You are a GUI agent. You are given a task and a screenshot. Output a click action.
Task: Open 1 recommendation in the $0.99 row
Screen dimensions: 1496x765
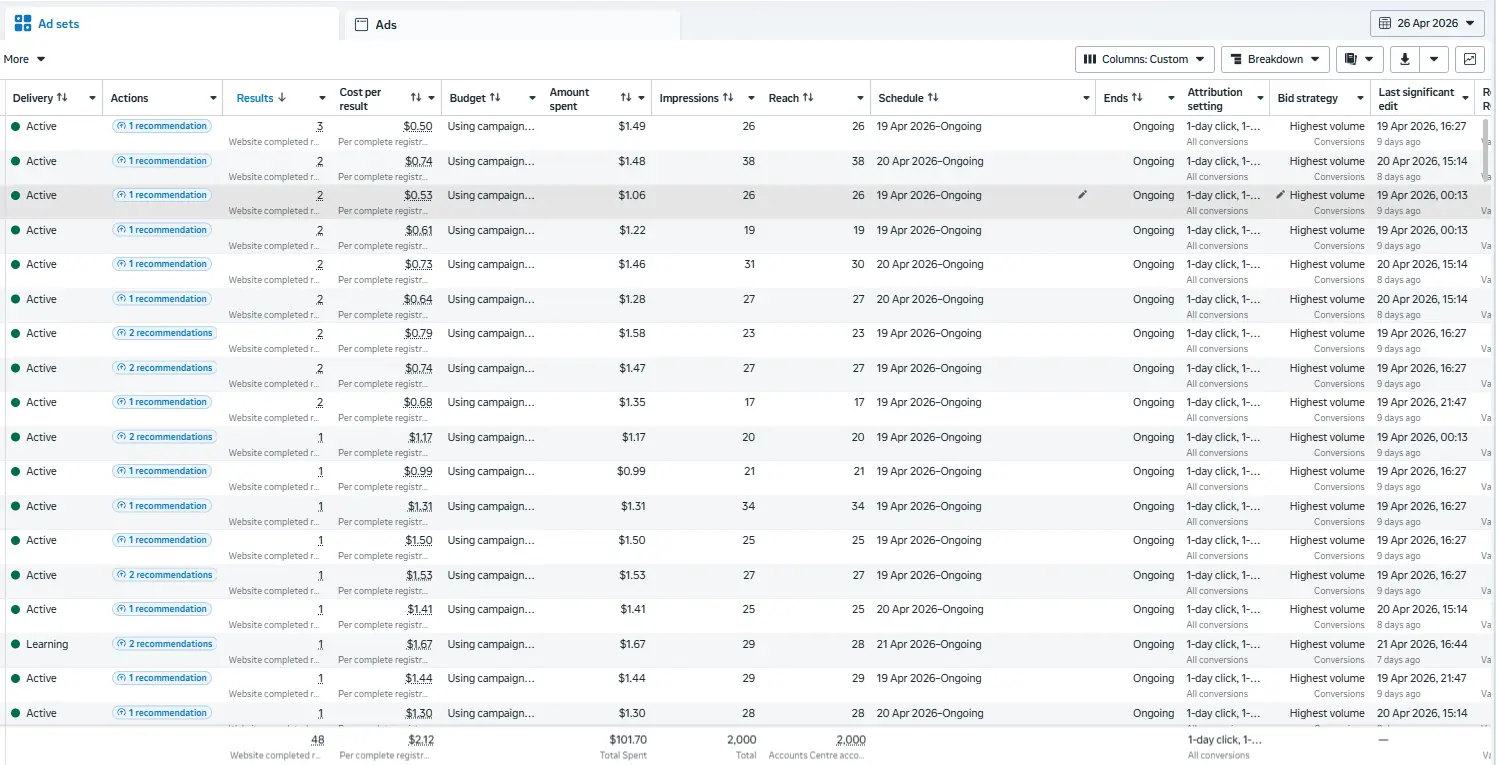[161, 471]
